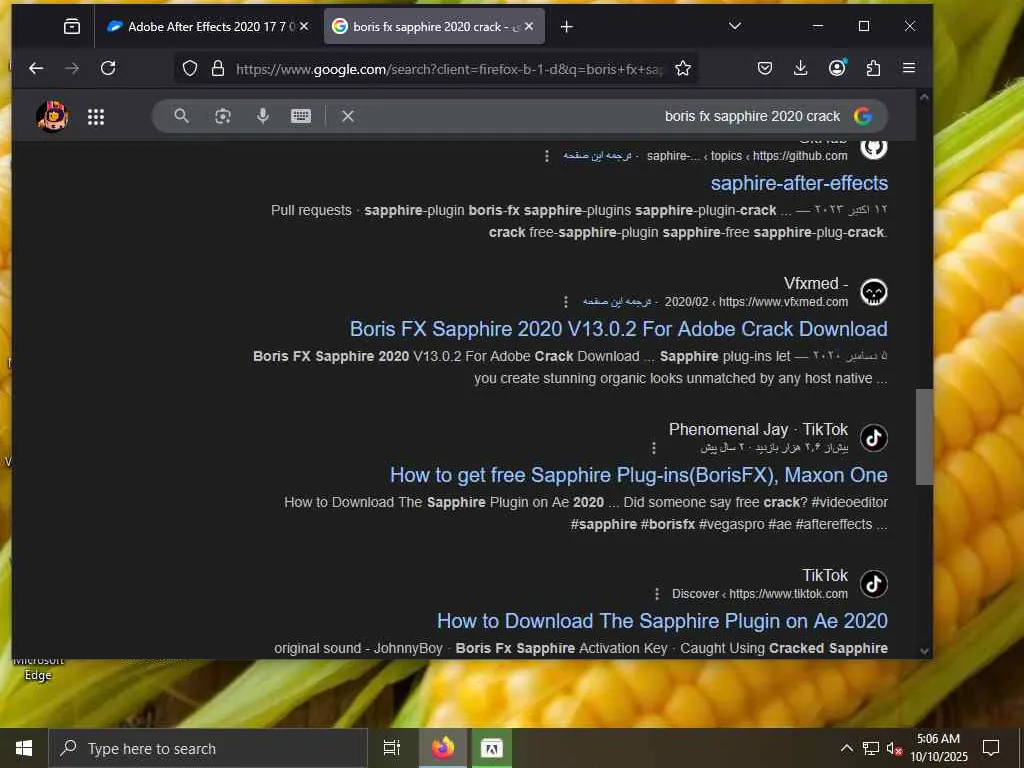This screenshot has height=768, width=1024.
Task: Open the taskbar clock and date
Action: click(x=938, y=748)
